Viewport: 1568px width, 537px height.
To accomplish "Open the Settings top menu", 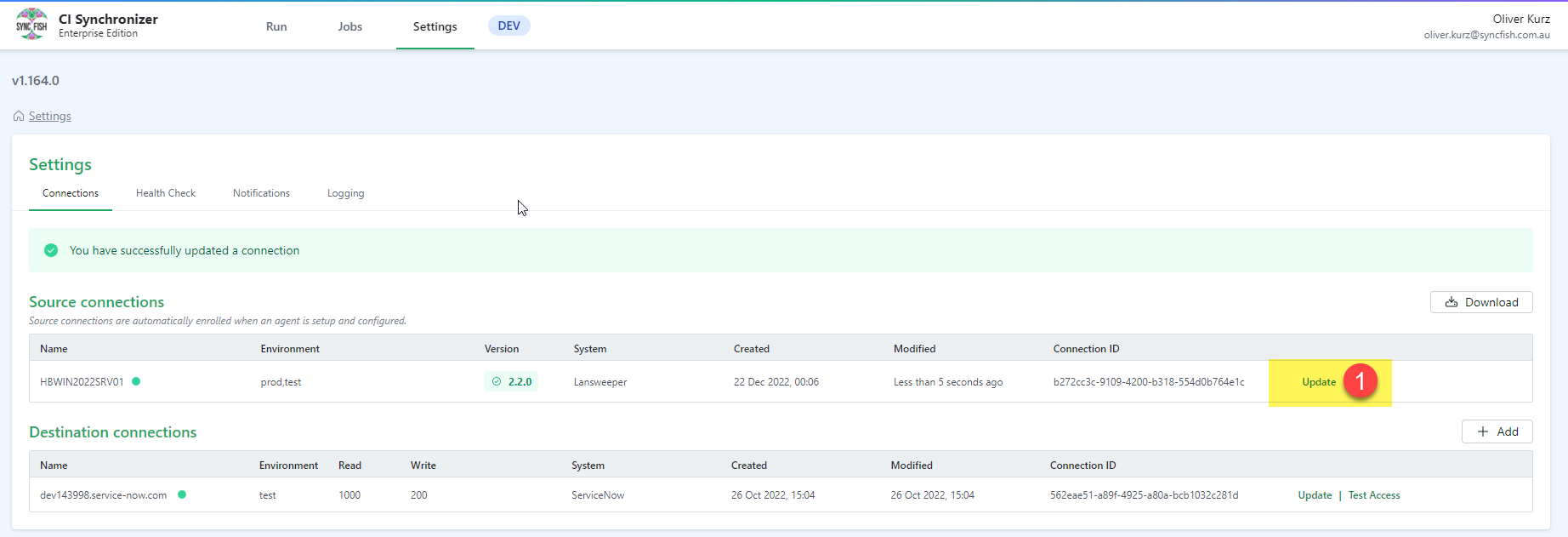I will click(435, 26).
